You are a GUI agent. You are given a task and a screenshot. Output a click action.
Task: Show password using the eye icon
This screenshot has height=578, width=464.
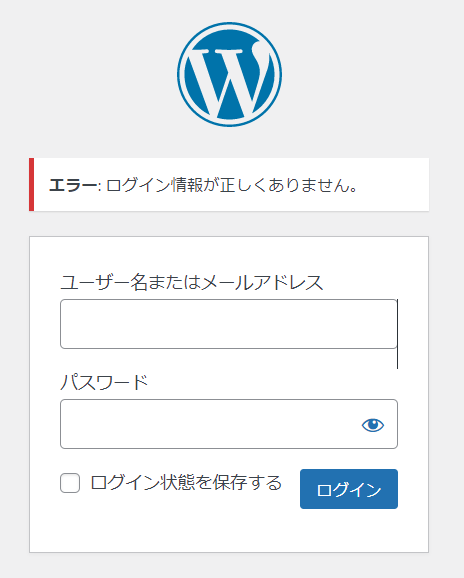pos(373,425)
